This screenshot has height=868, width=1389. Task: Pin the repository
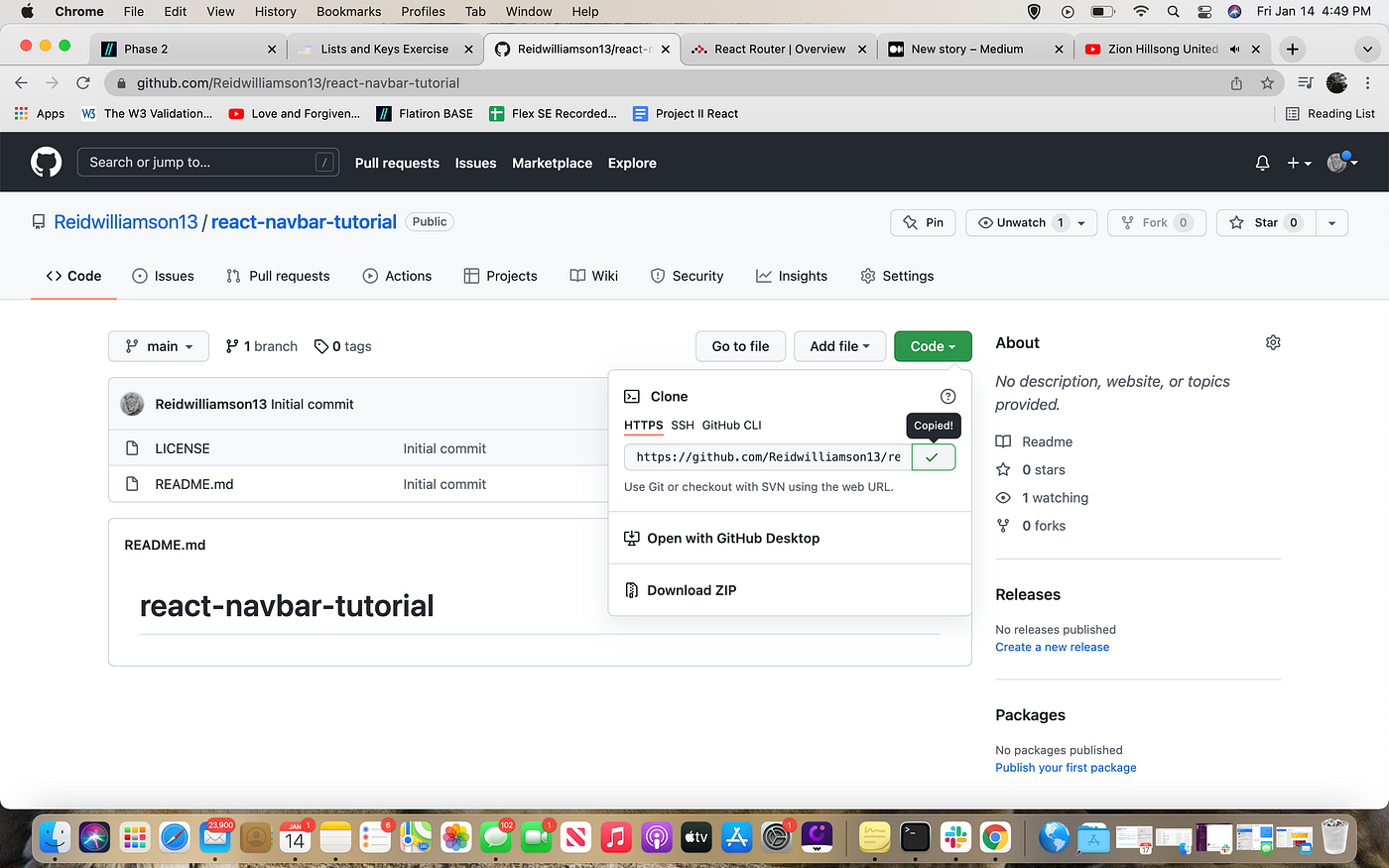tap(924, 222)
